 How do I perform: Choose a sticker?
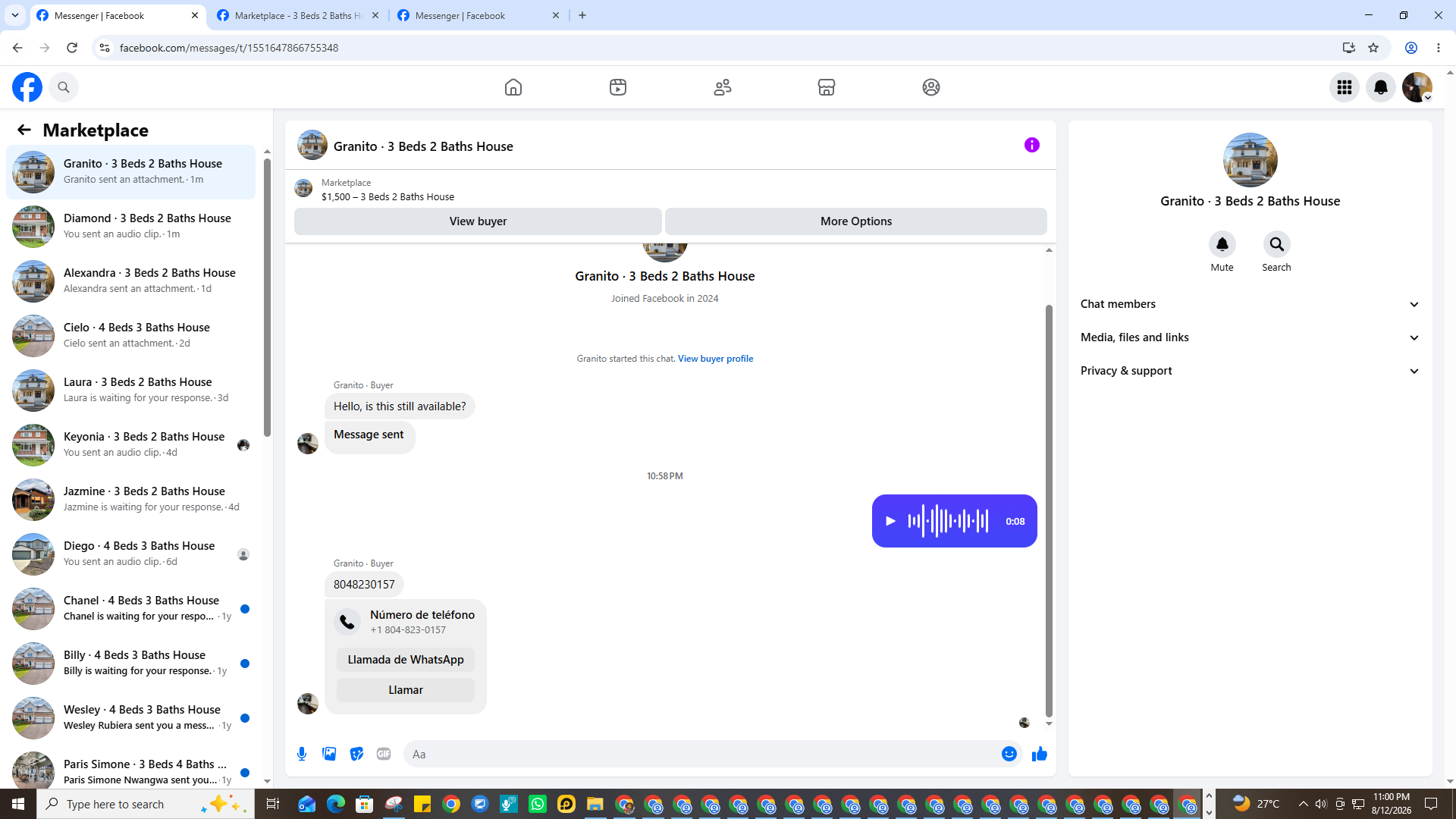click(356, 754)
